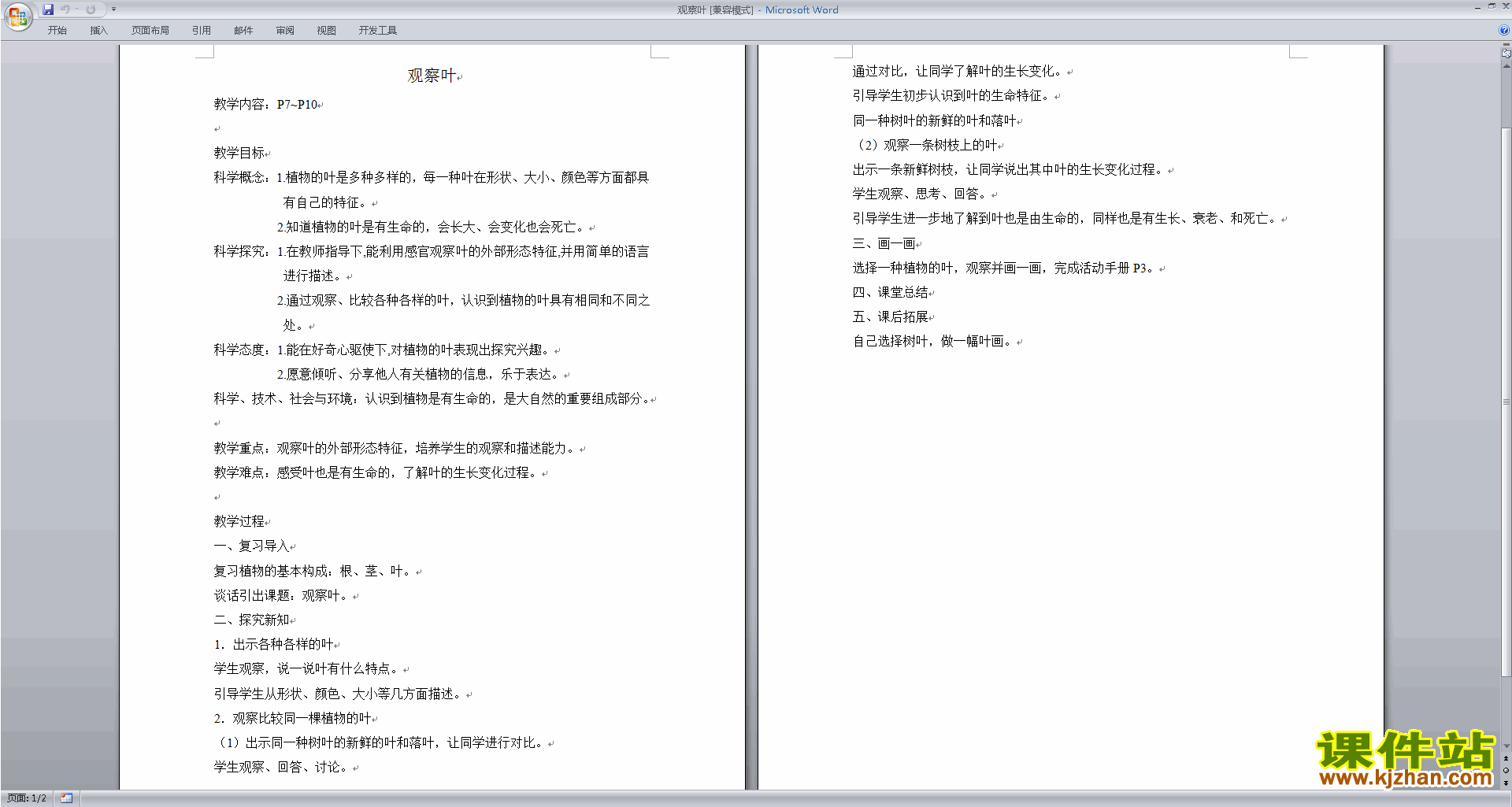Restore down the Word window

[1492, 6]
